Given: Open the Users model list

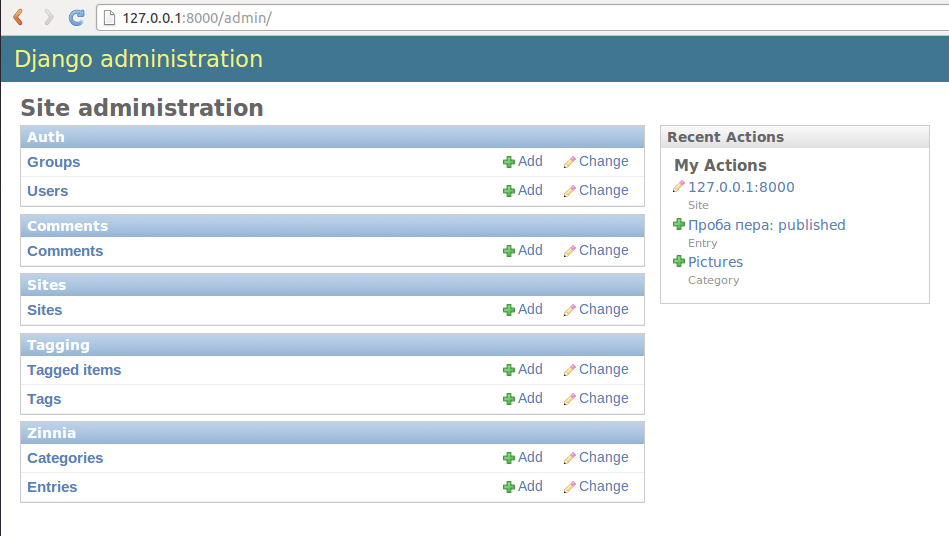Looking at the screenshot, I should pyautogui.click(x=47, y=191).
